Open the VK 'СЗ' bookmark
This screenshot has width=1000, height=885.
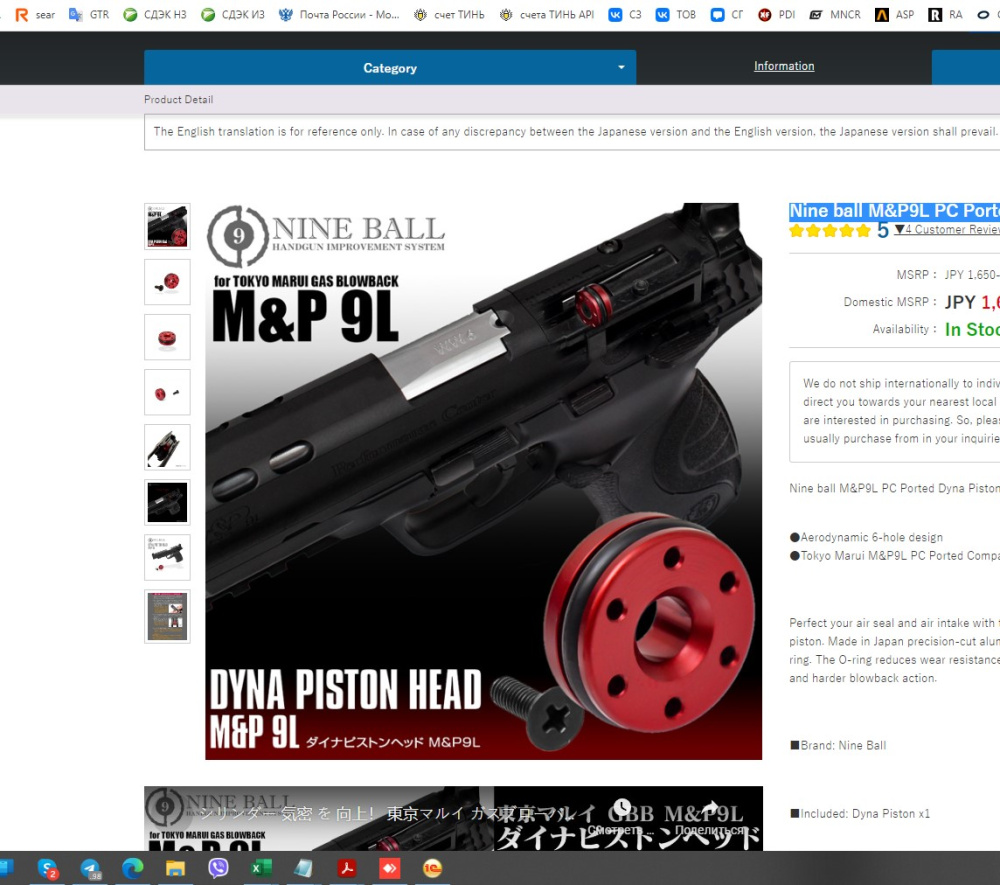(625, 15)
